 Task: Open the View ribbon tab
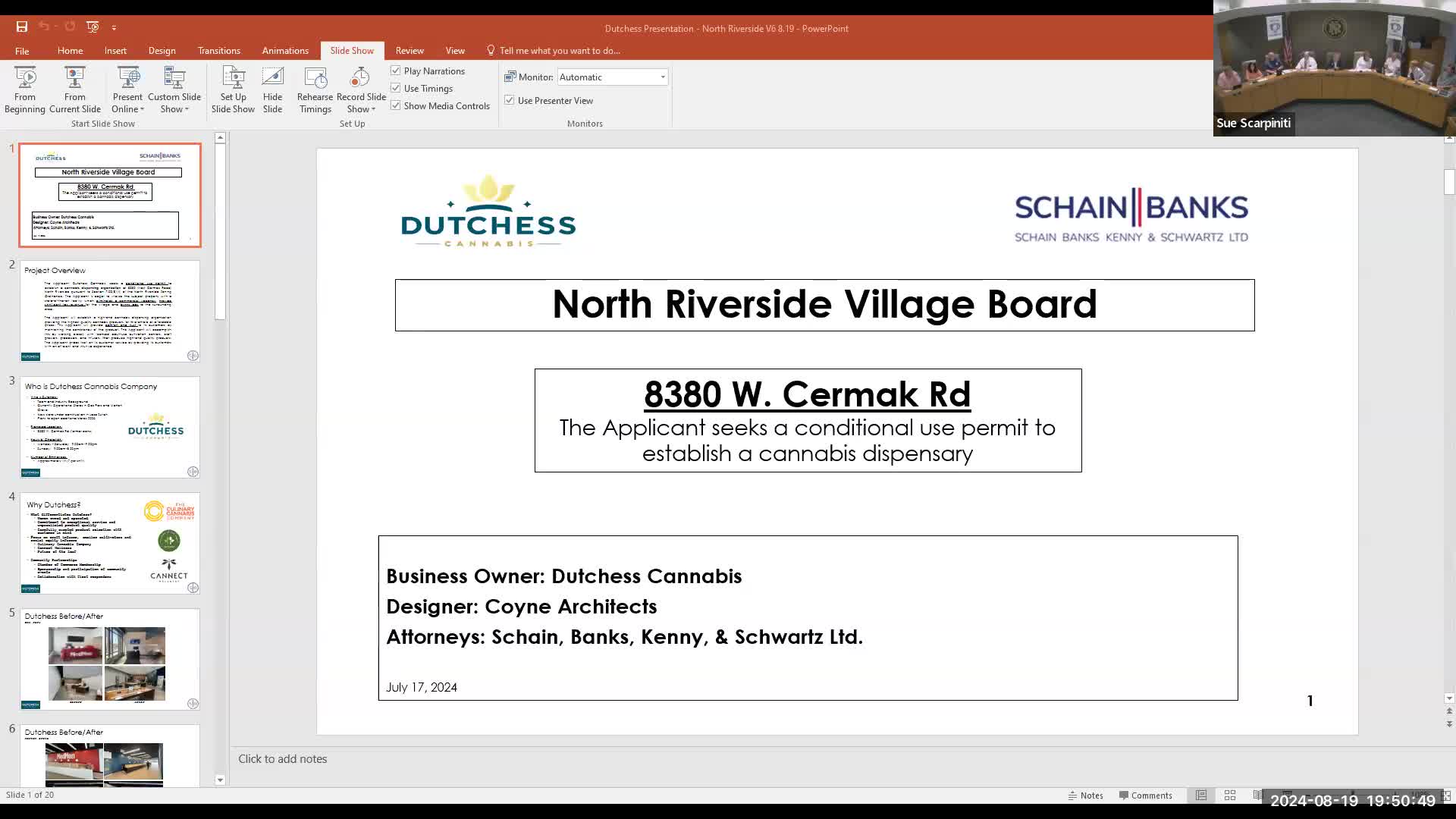tap(455, 51)
